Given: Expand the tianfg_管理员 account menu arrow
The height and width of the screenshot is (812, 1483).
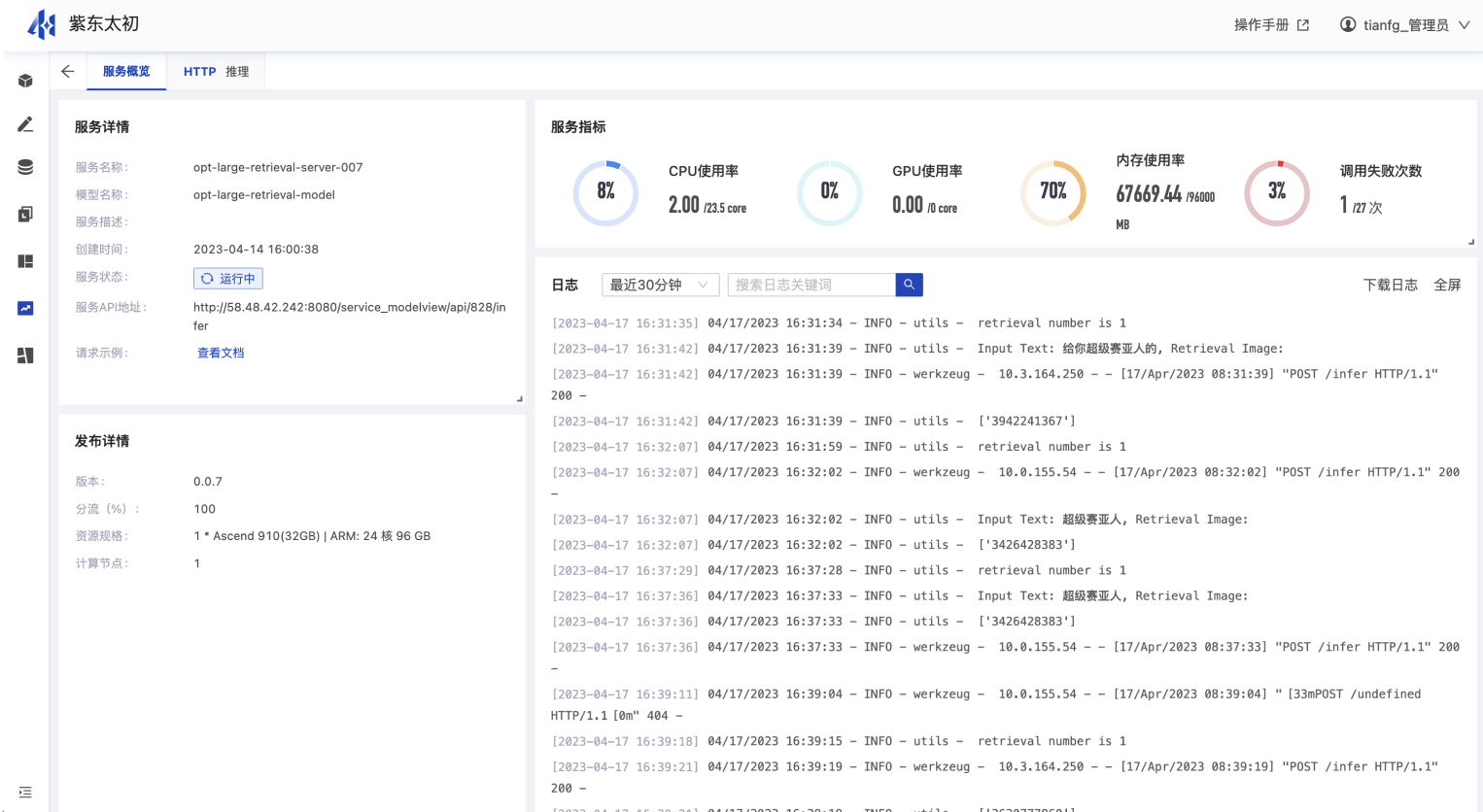Looking at the screenshot, I should tap(1464, 25).
